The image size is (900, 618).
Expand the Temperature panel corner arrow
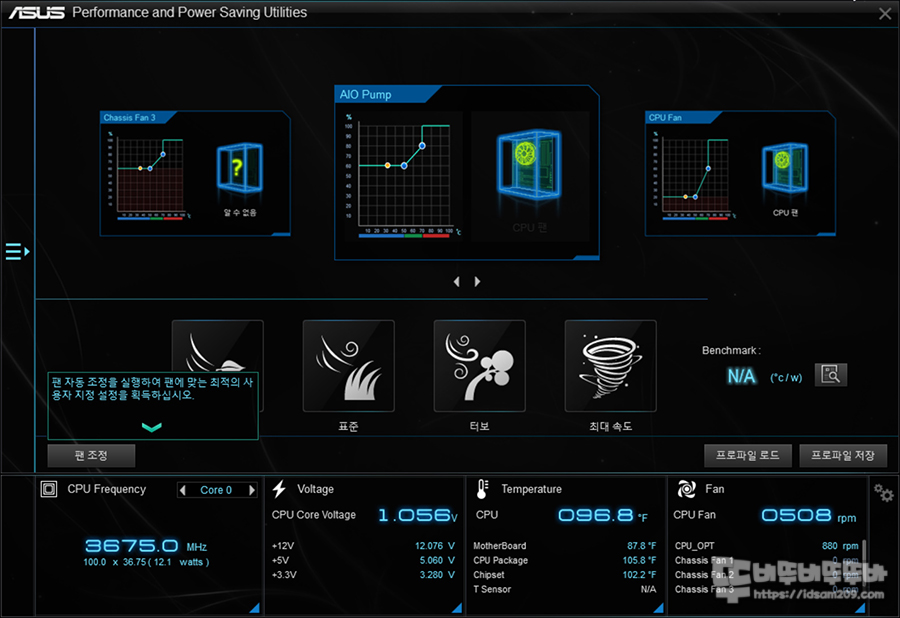pyautogui.click(x=658, y=608)
